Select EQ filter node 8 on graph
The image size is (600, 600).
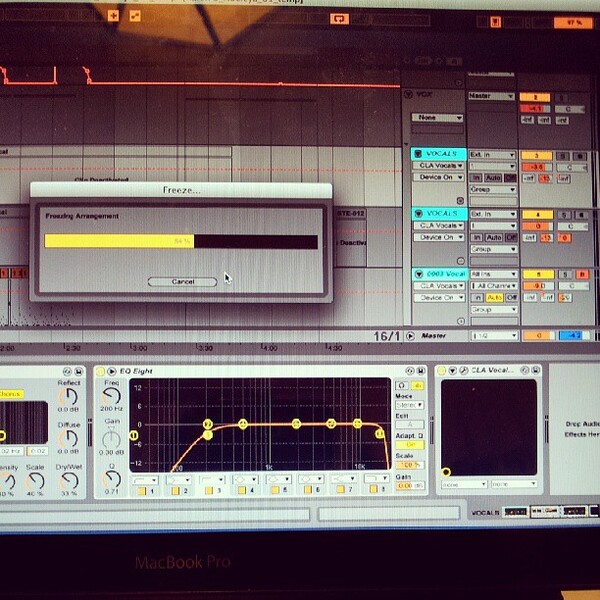[x=380, y=434]
